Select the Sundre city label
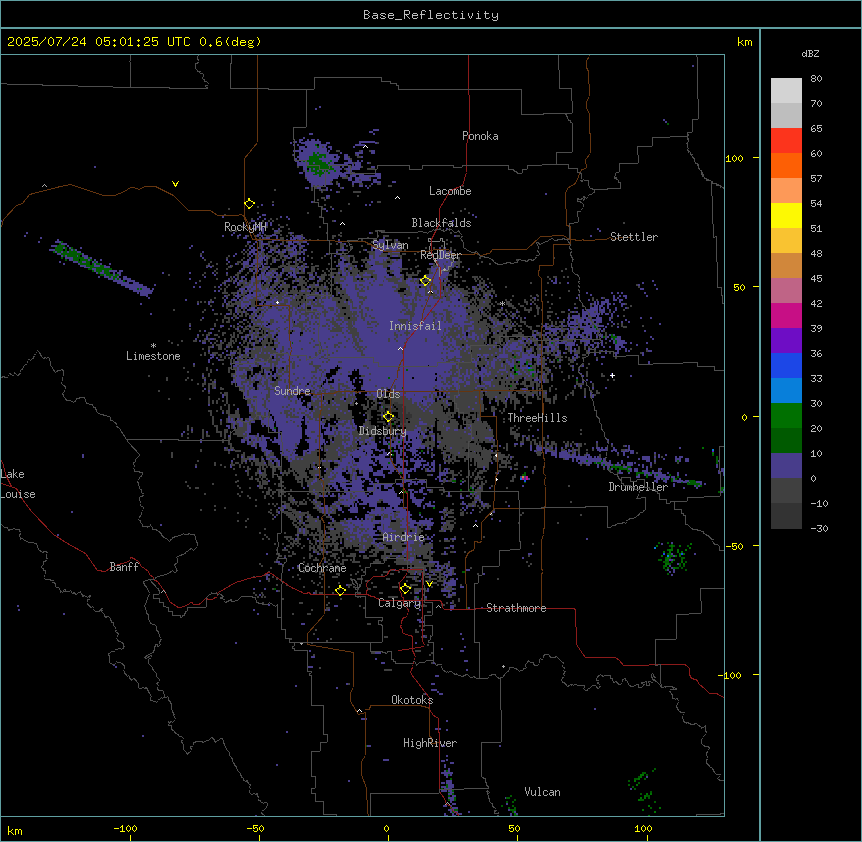The width and height of the screenshot is (862, 842). tap(292, 391)
